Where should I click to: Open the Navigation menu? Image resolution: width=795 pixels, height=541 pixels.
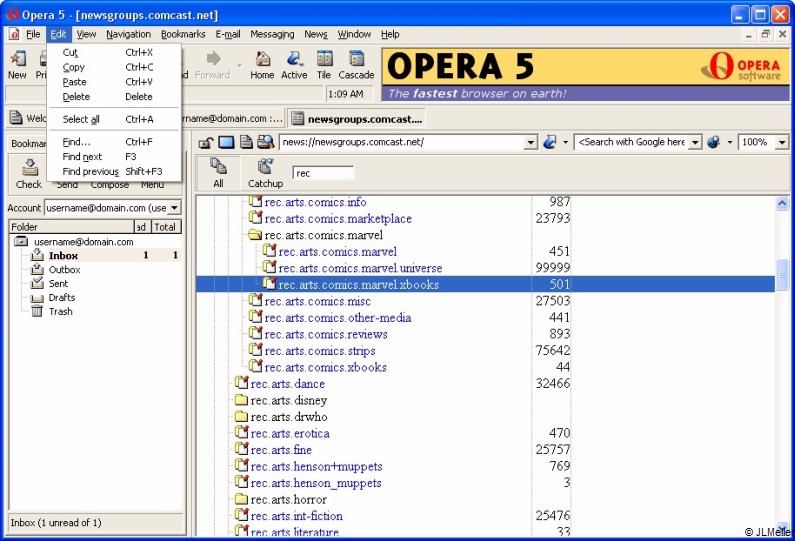click(128, 34)
